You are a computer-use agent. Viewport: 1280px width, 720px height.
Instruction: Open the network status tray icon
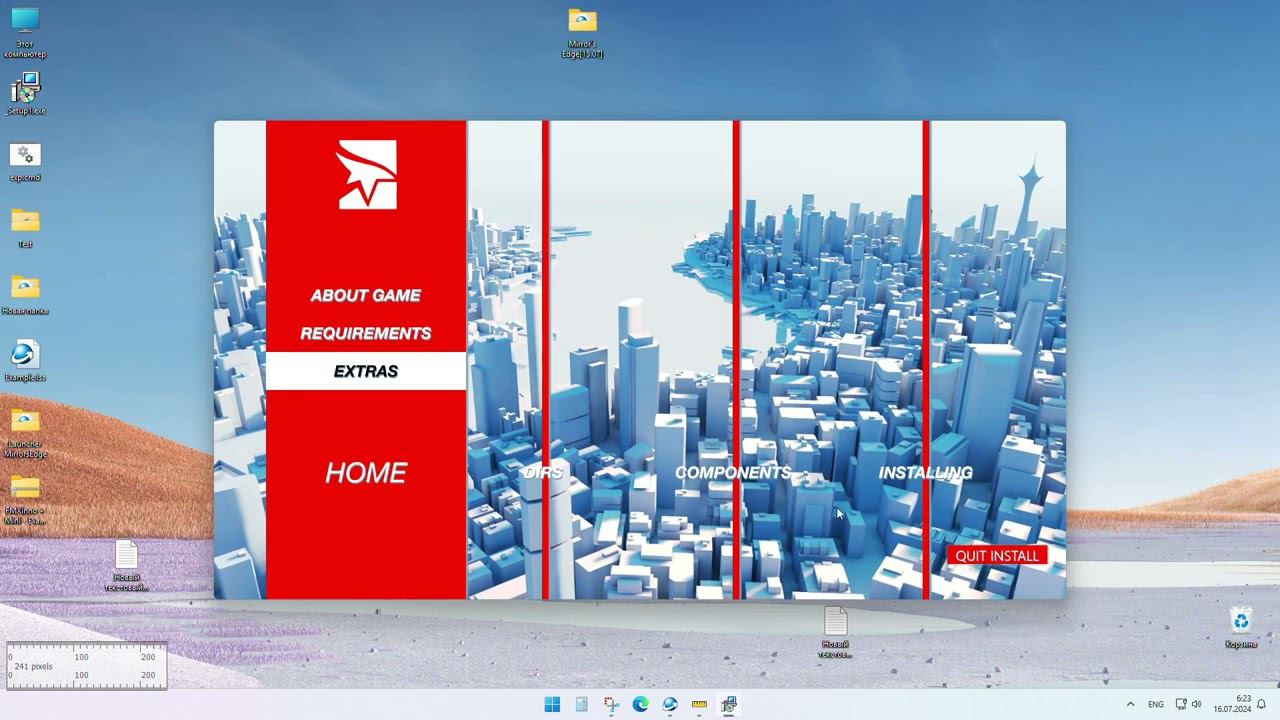(1181, 704)
